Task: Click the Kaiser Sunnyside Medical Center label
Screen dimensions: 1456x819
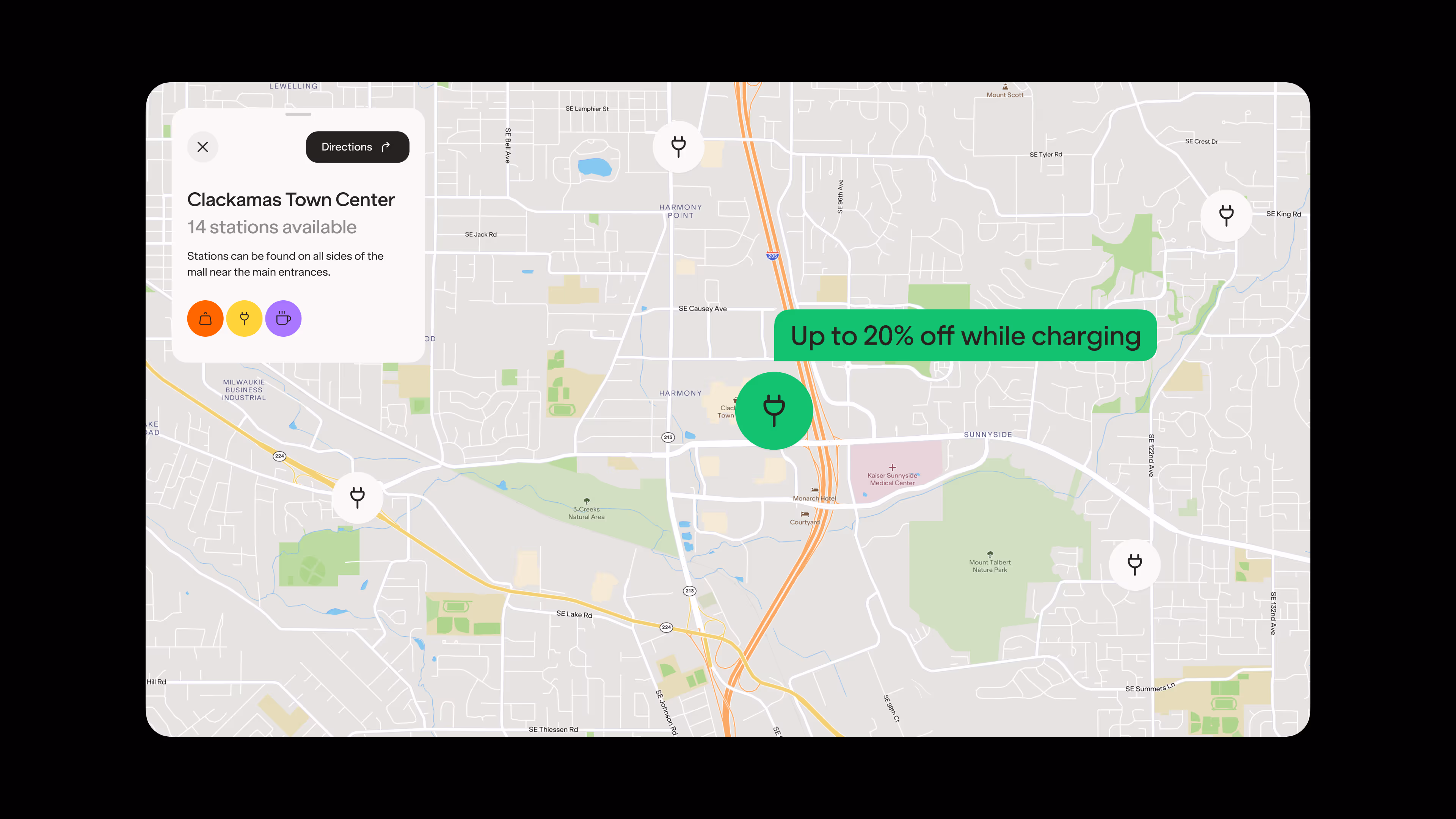Action: pos(892,479)
